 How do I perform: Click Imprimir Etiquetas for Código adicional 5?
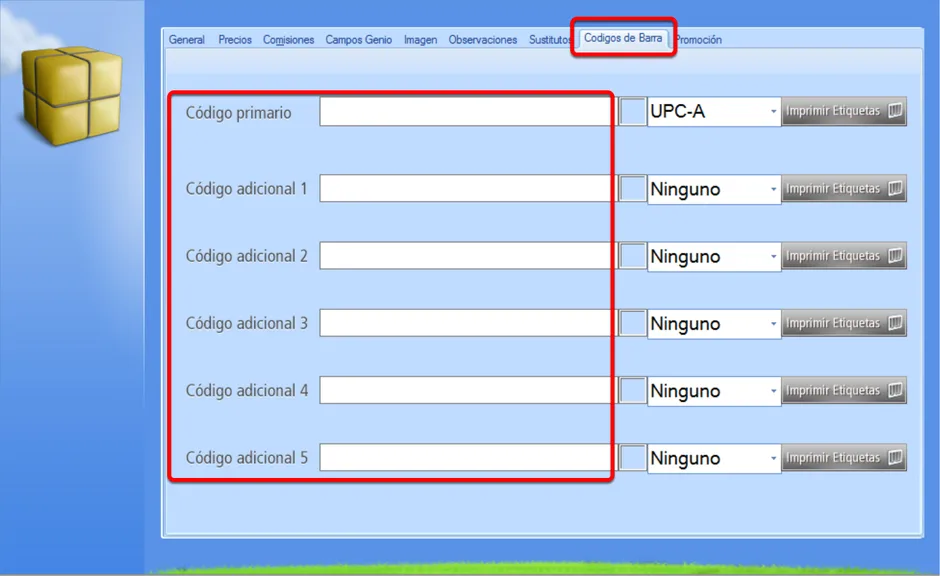(x=844, y=458)
